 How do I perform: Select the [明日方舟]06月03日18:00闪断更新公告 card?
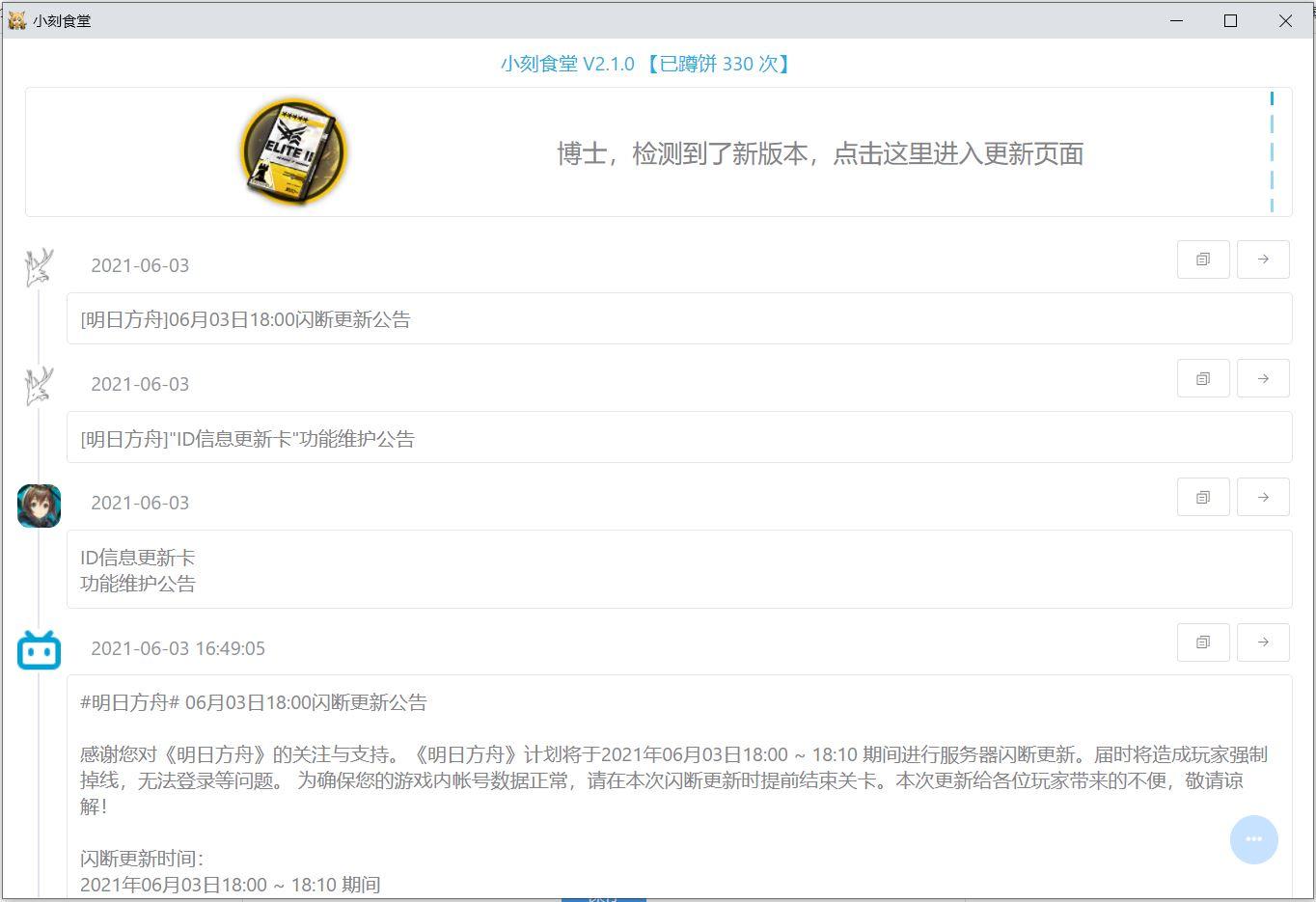[679, 318]
